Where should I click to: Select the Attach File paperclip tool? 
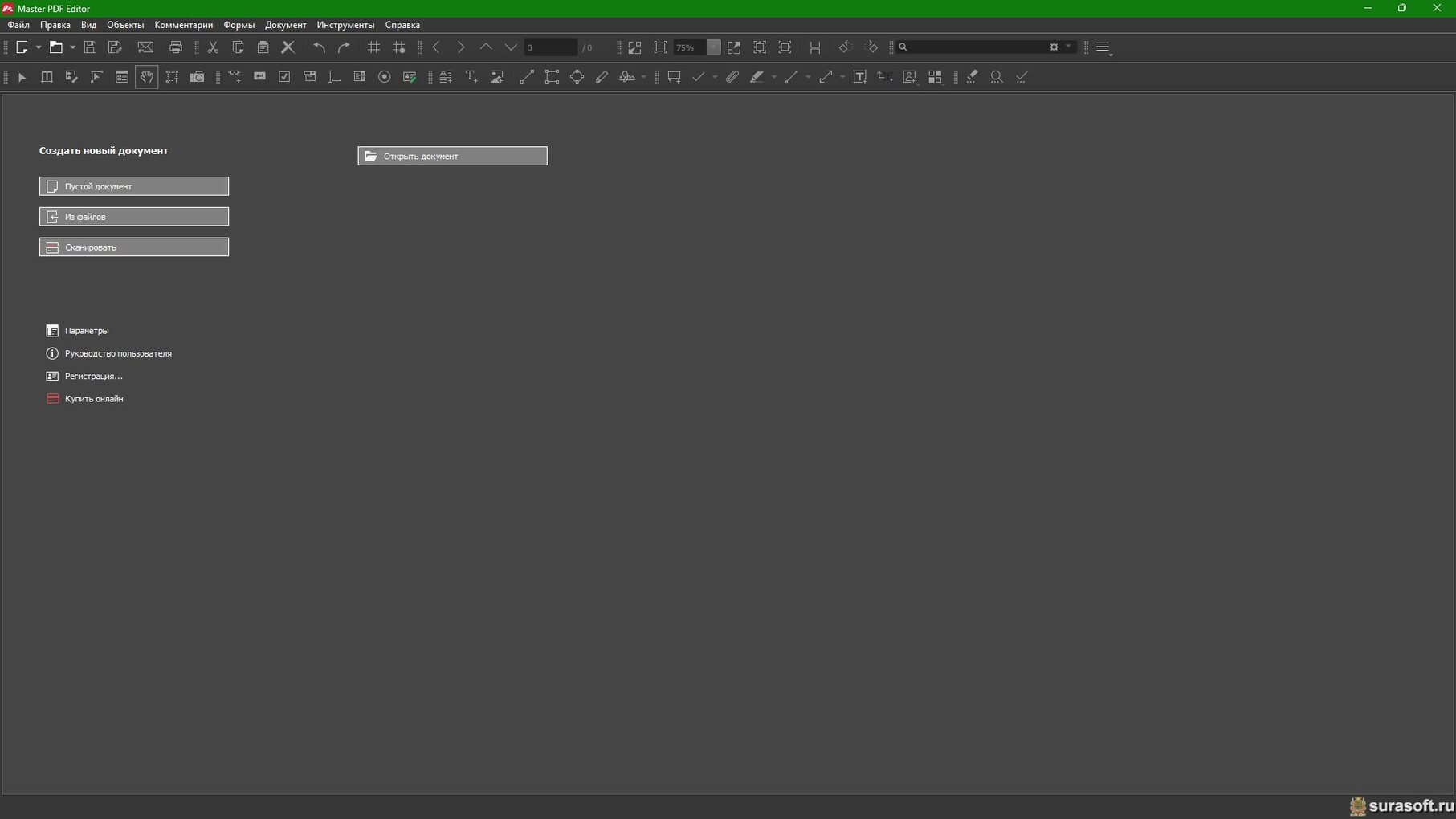tap(732, 77)
